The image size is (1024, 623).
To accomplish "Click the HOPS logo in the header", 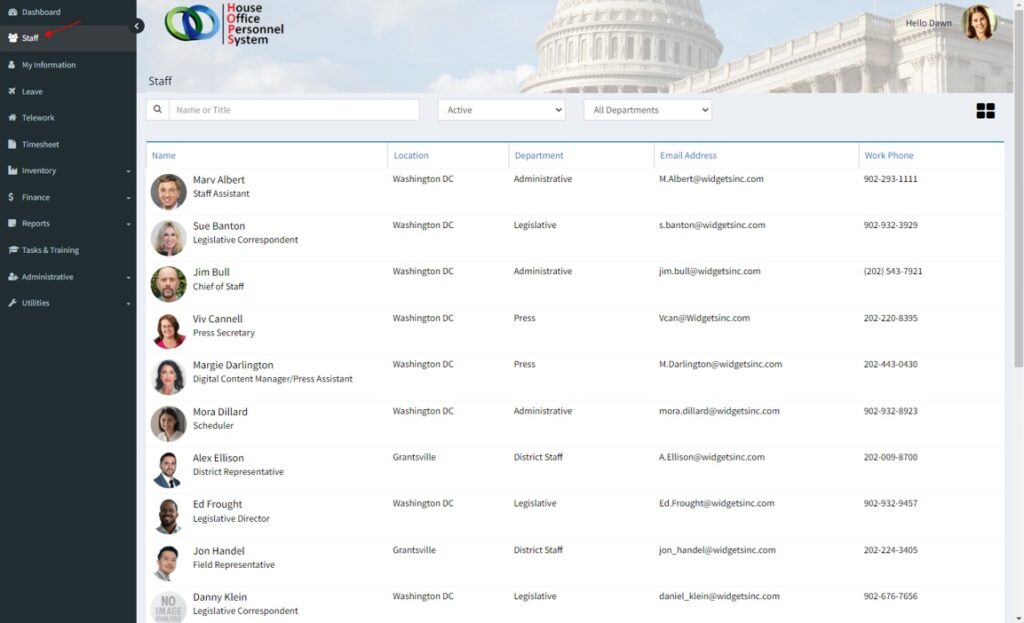I will click(224, 23).
